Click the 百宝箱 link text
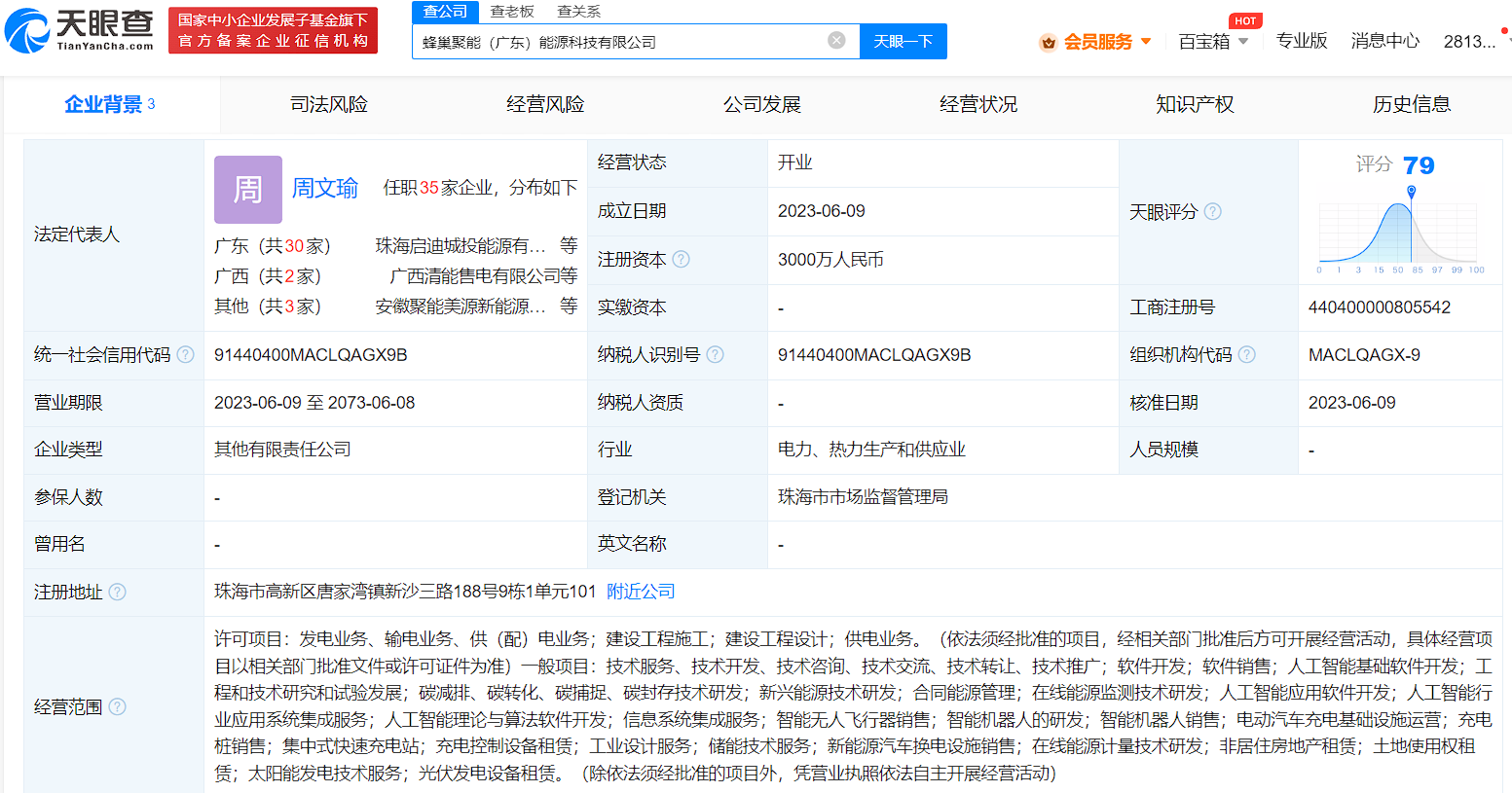1512x793 pixels. pyautogui.click(x=1204, y=42)
